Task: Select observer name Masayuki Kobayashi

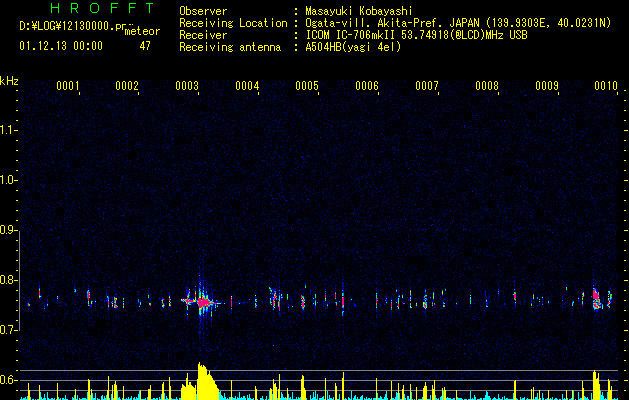Action: 359,11
